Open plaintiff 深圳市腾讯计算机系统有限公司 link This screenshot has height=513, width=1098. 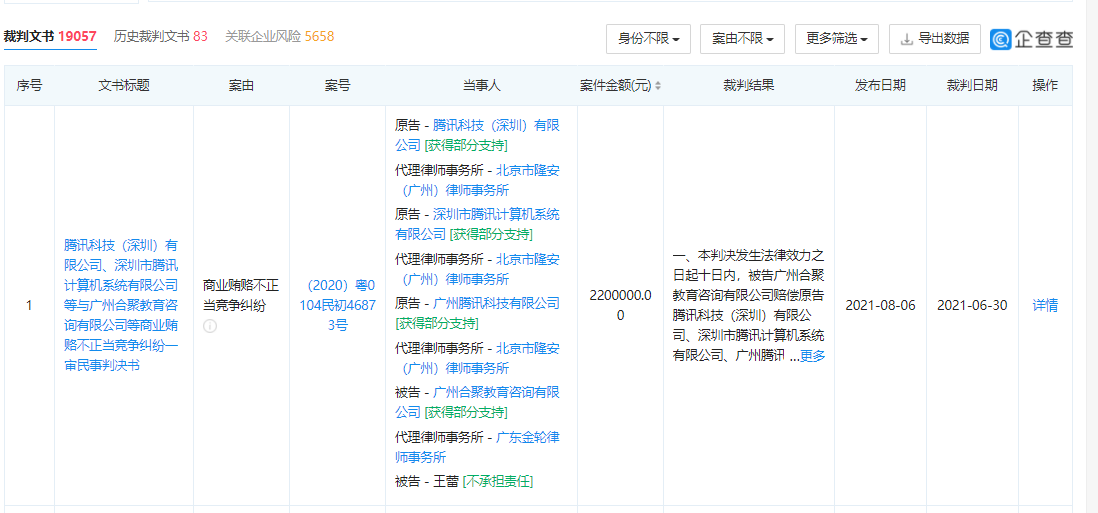click(x=478, y=224)
